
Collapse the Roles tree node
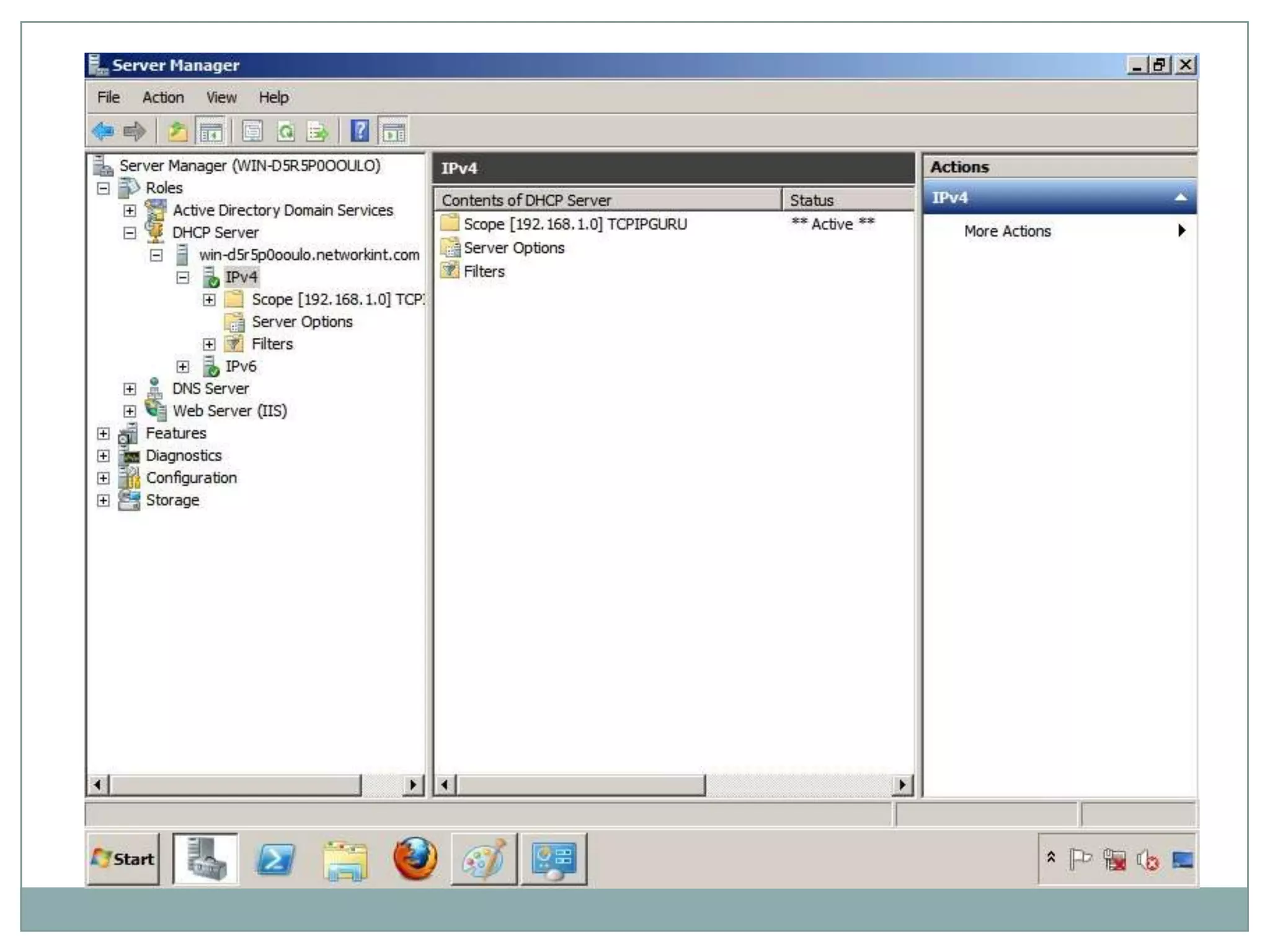(104, 188)
